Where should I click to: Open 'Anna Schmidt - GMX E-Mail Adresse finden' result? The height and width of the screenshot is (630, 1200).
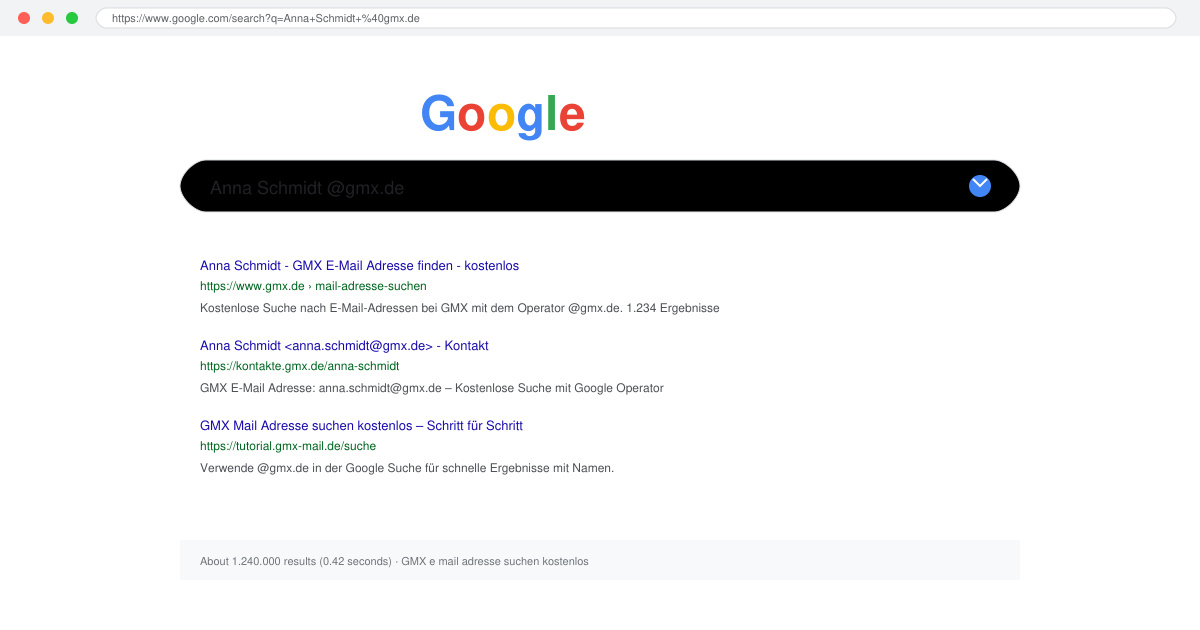pyautogui.click(x=359, y=265)
